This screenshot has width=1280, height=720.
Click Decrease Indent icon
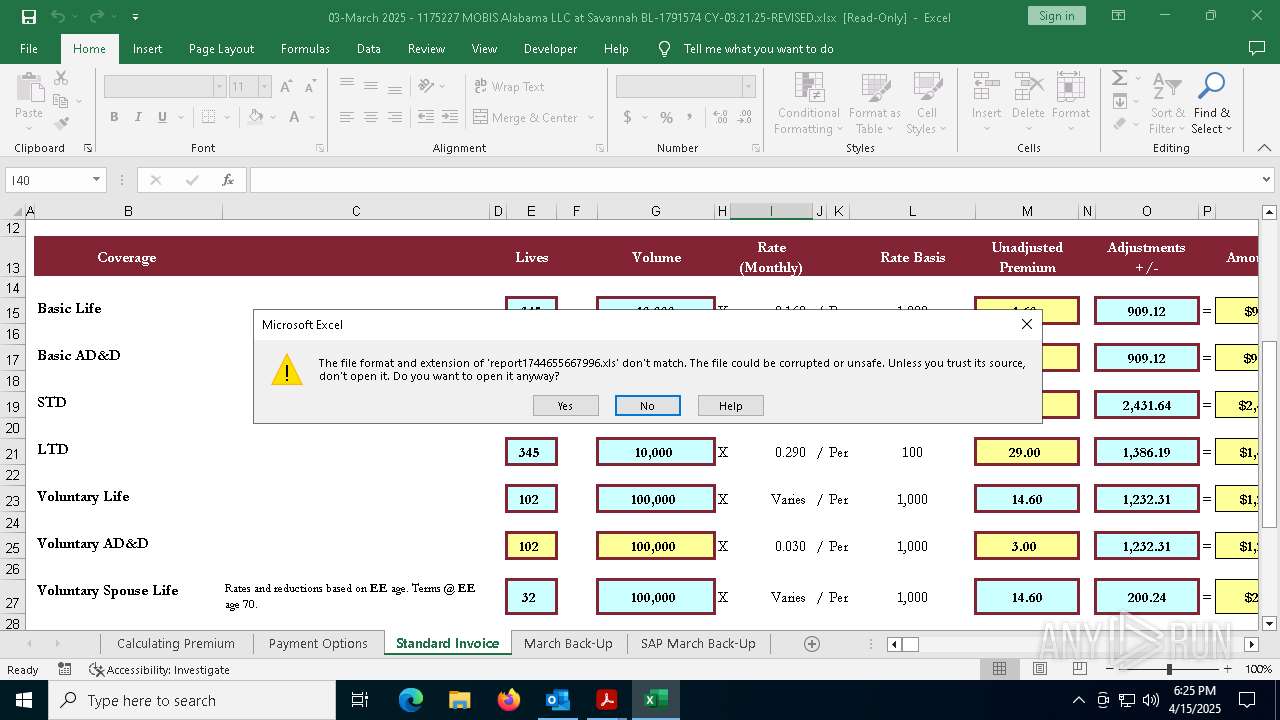[425, 117]
